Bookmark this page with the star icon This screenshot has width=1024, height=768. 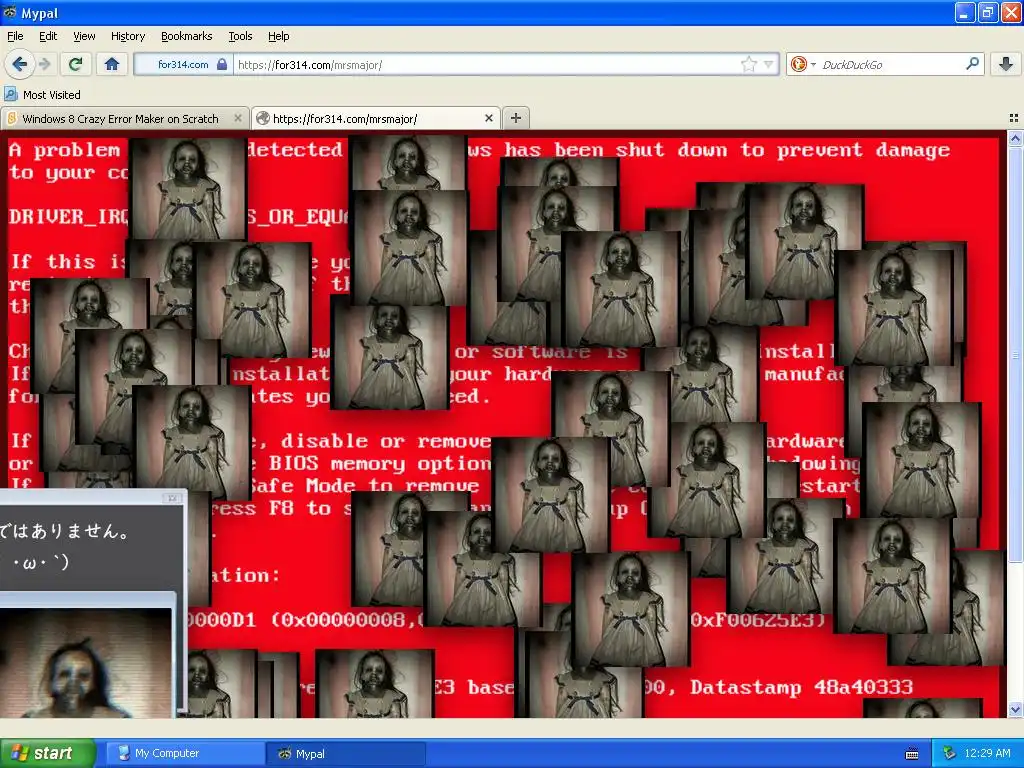pyautogui.click(x=748, y=64)
